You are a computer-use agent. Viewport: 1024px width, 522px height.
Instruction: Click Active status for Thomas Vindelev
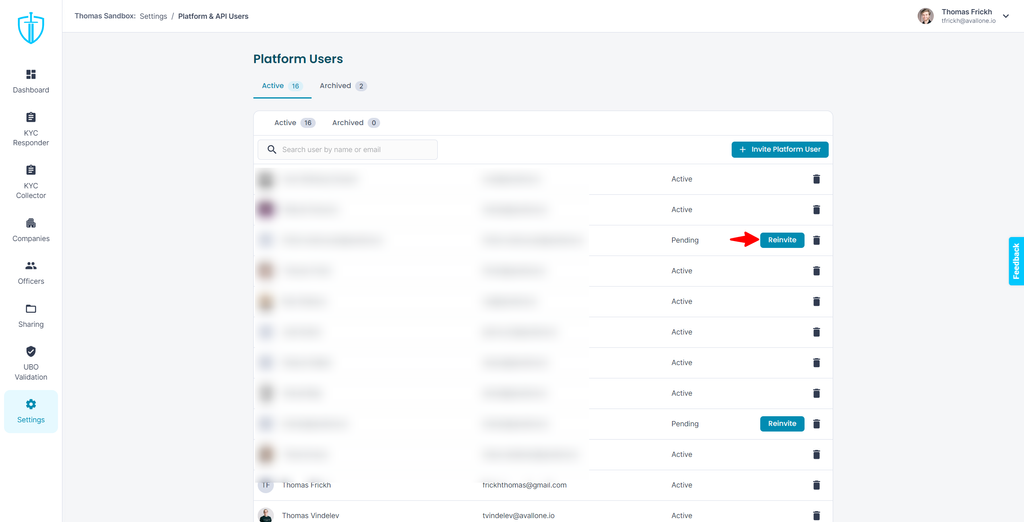(682, 515)
